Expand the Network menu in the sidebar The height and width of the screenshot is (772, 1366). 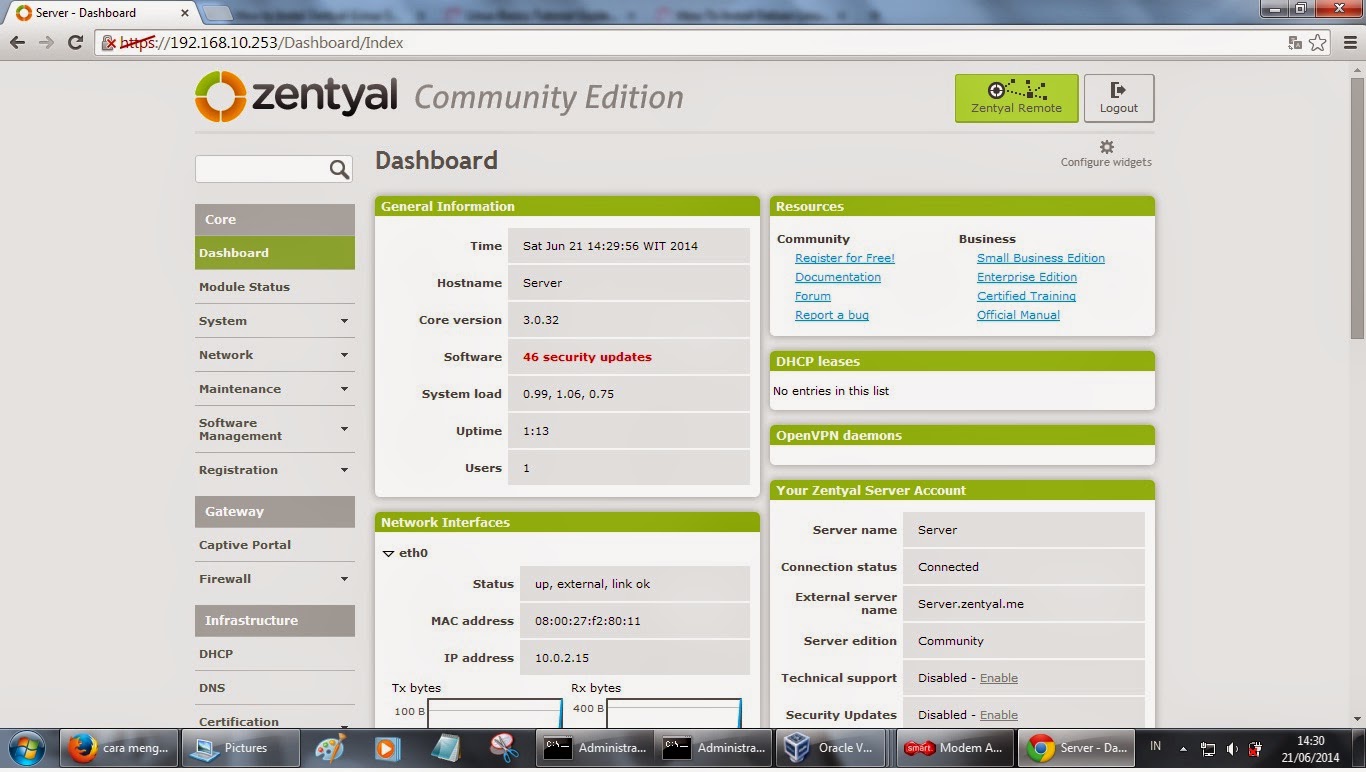coord(275,355)
